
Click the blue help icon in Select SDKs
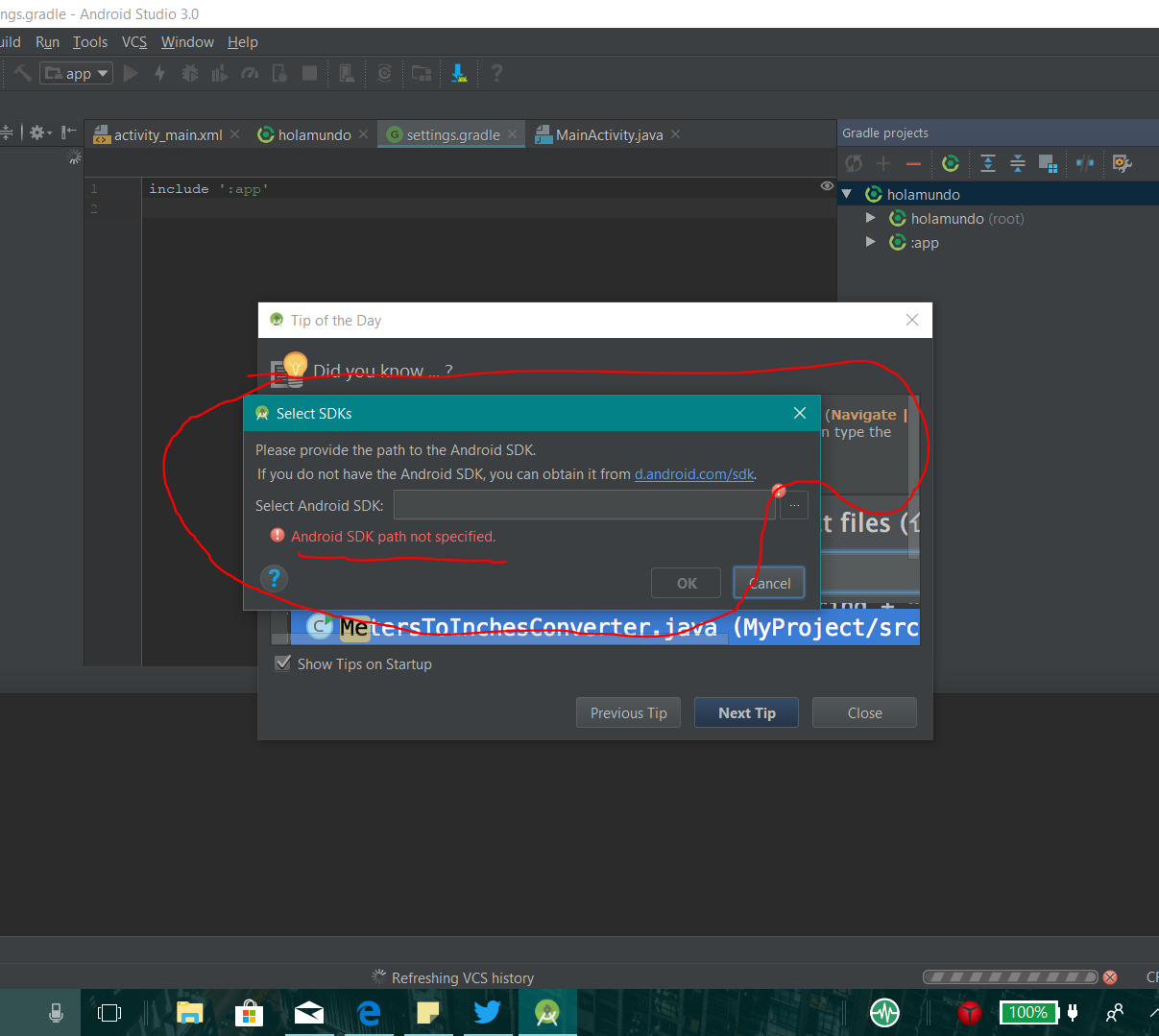(x=275, y=578)
